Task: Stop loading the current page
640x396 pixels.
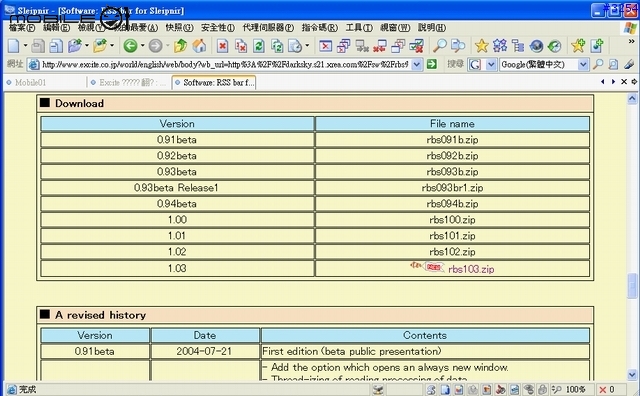Action: pyautogui.click(x=222, y=46)
